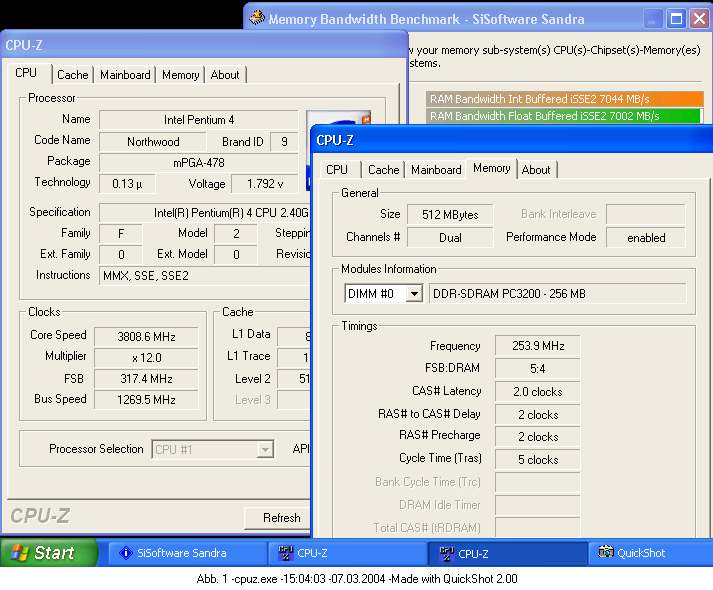Maximize the Memory Bandwidth Benchmark window
Viewport: 713px width, 590px height.
coord(676,19)
